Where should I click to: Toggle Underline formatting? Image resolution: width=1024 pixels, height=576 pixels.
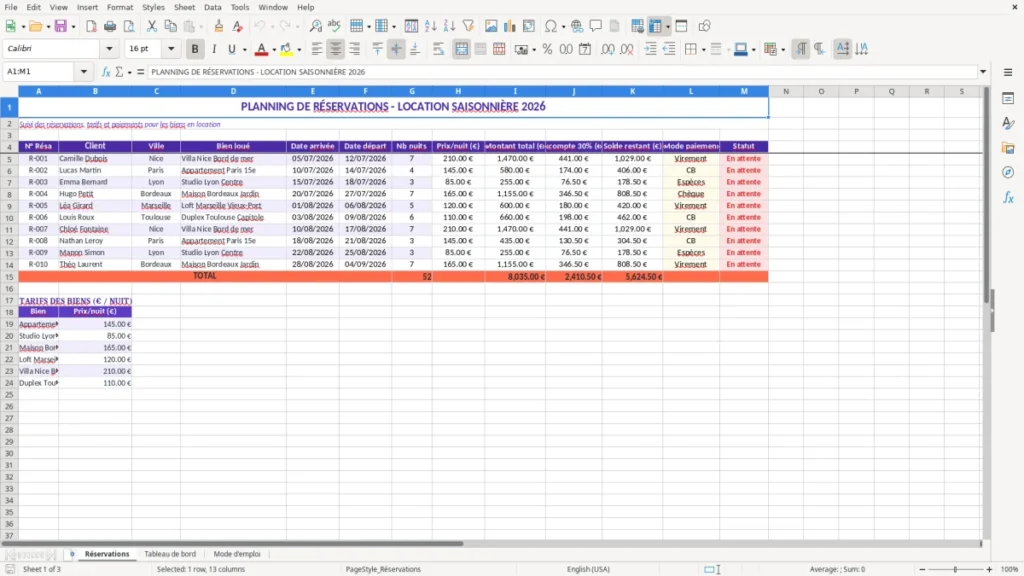(231, 49)
